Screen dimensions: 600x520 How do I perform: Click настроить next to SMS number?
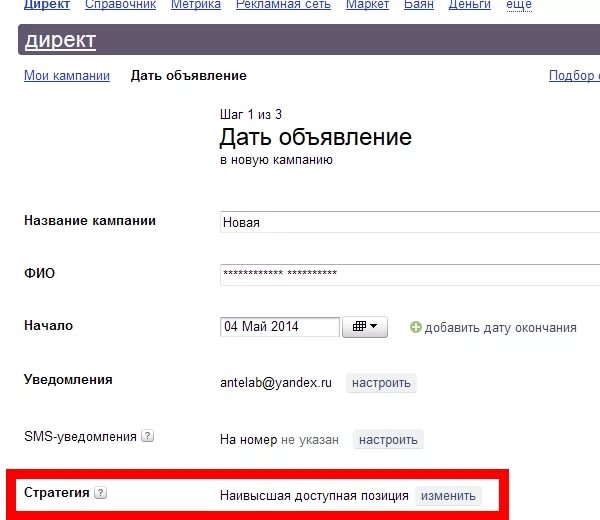pos(388,440)
